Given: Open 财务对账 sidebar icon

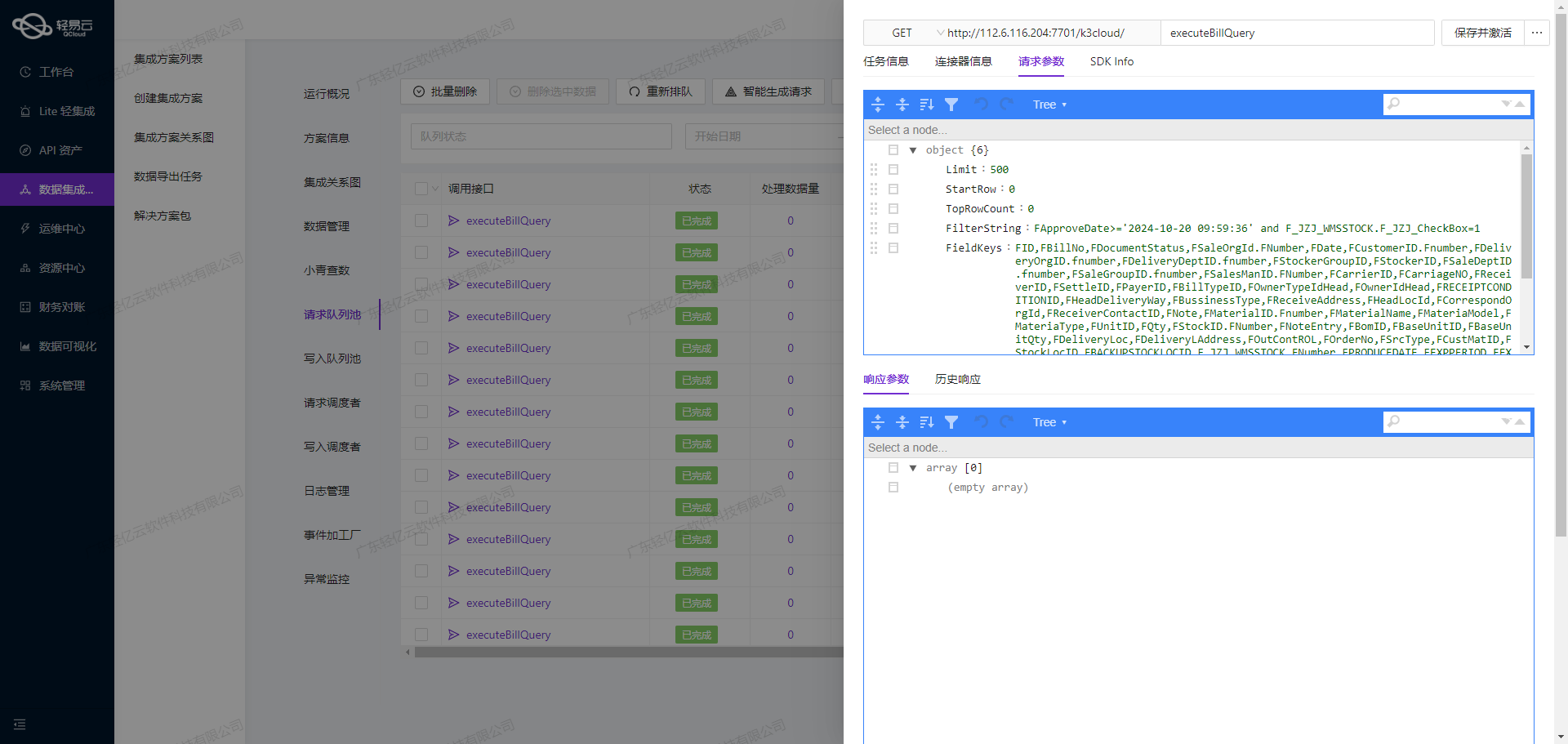Looking at the screenshot, I should point(25,307).
